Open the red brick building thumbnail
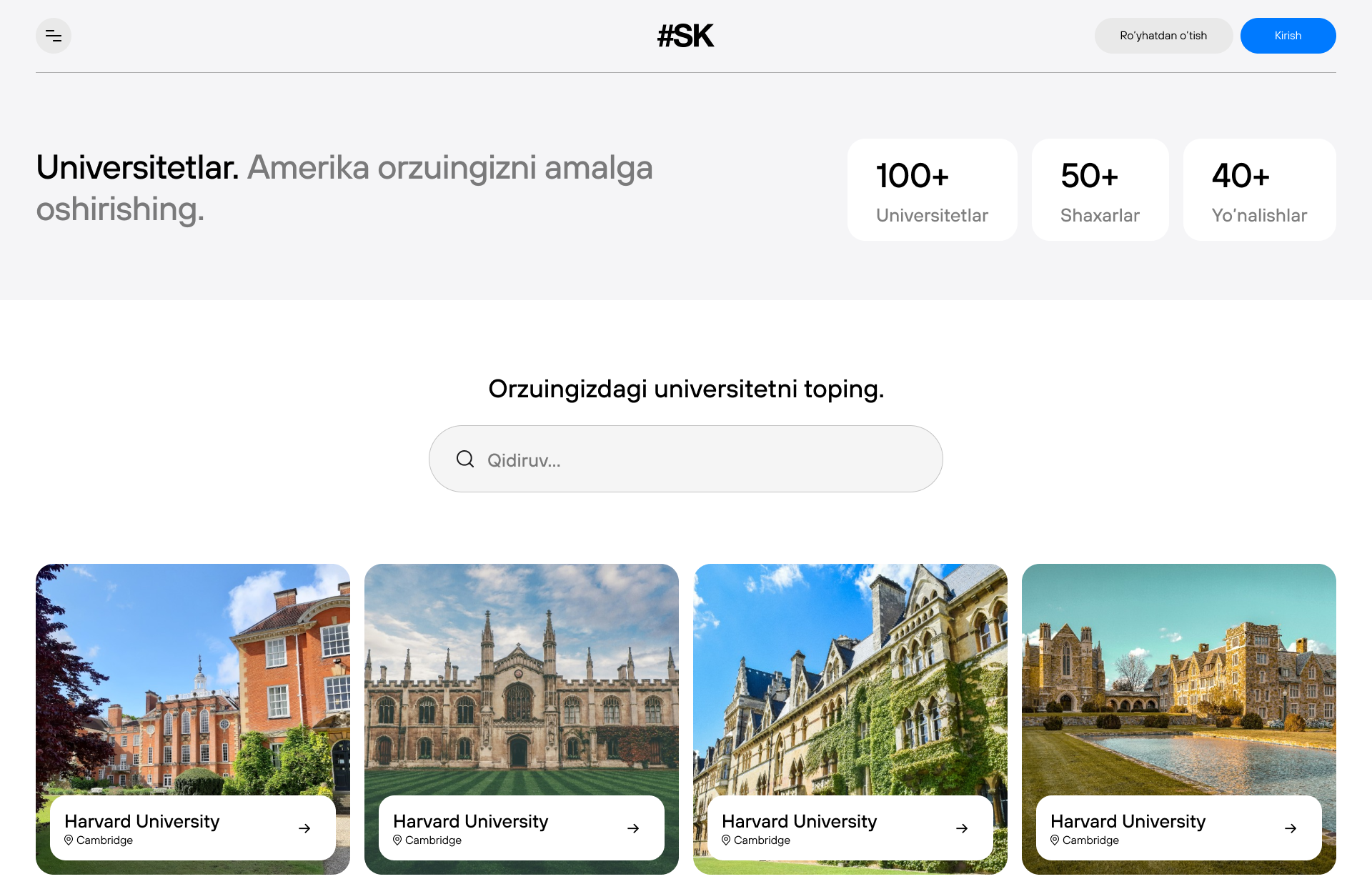The image size is (1372, 889). click(193, 679)
